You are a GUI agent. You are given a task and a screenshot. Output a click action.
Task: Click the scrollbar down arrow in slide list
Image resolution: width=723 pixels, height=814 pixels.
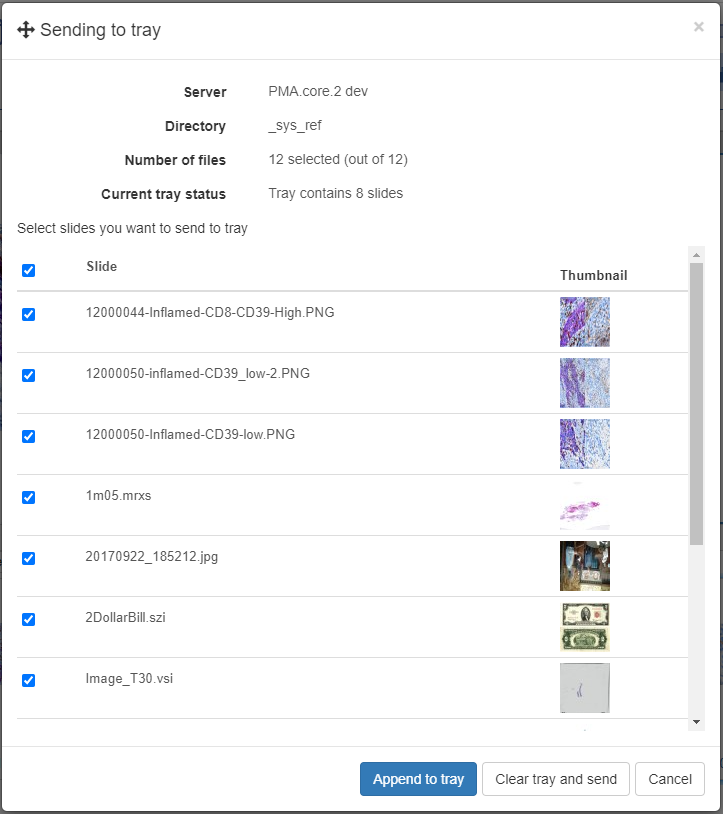point(696,721)
